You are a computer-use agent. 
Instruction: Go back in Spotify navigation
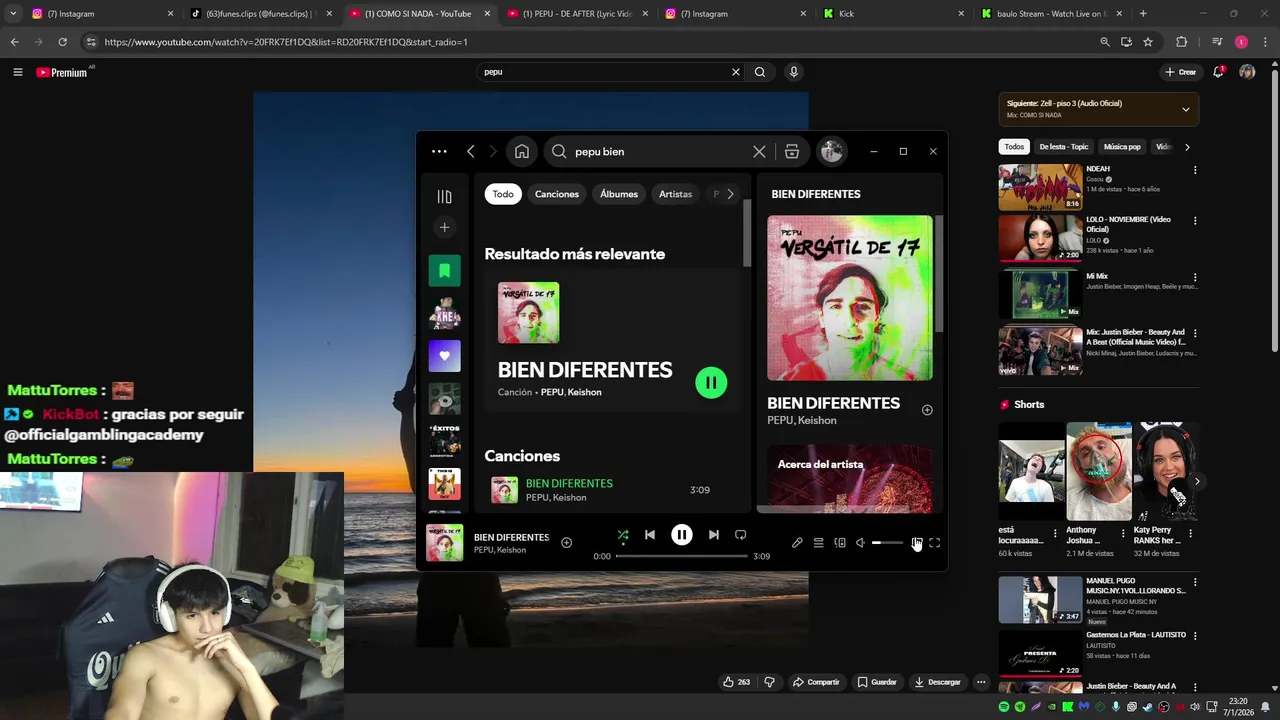point(471,152)
